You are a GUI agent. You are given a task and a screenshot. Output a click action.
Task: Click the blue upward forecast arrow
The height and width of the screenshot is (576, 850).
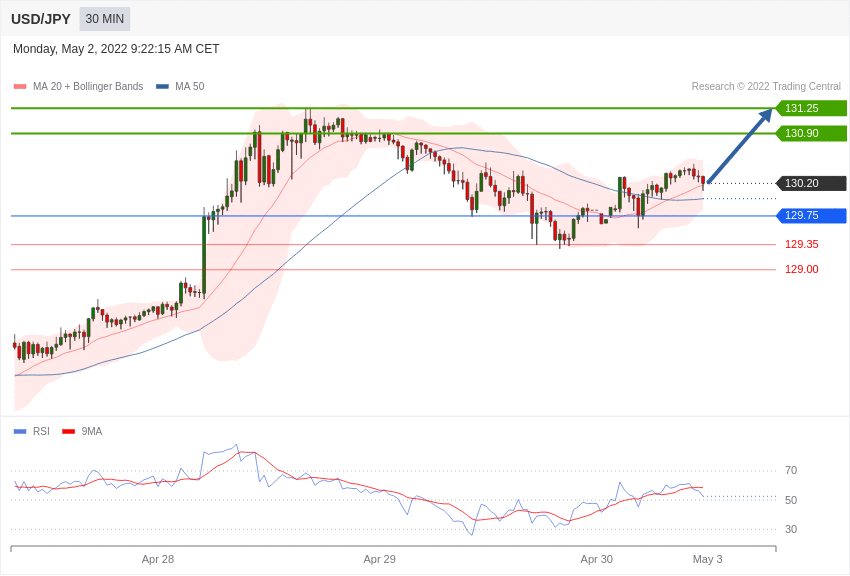740,145
